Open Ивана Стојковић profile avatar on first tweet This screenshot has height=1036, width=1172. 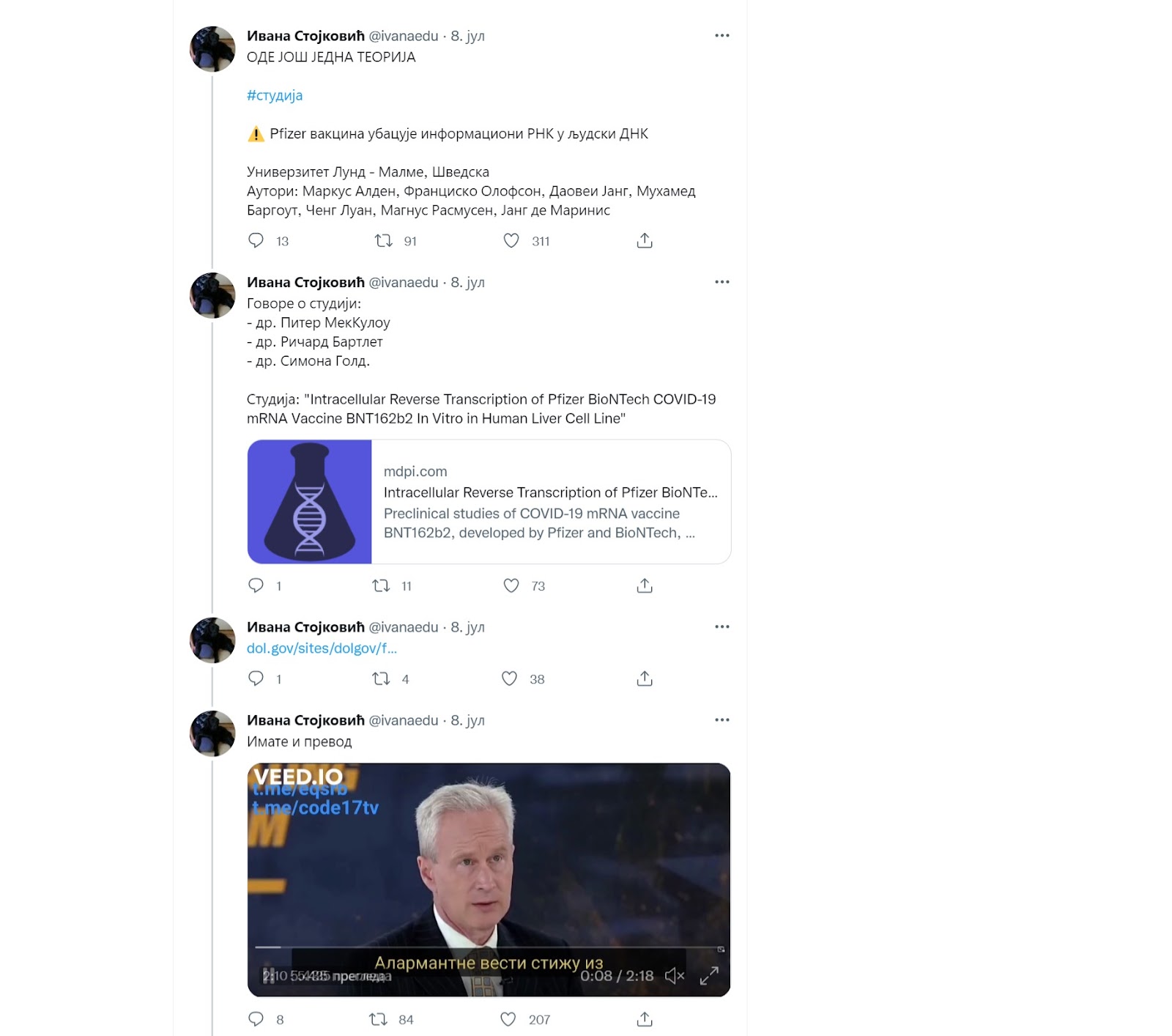click(212, 49)
